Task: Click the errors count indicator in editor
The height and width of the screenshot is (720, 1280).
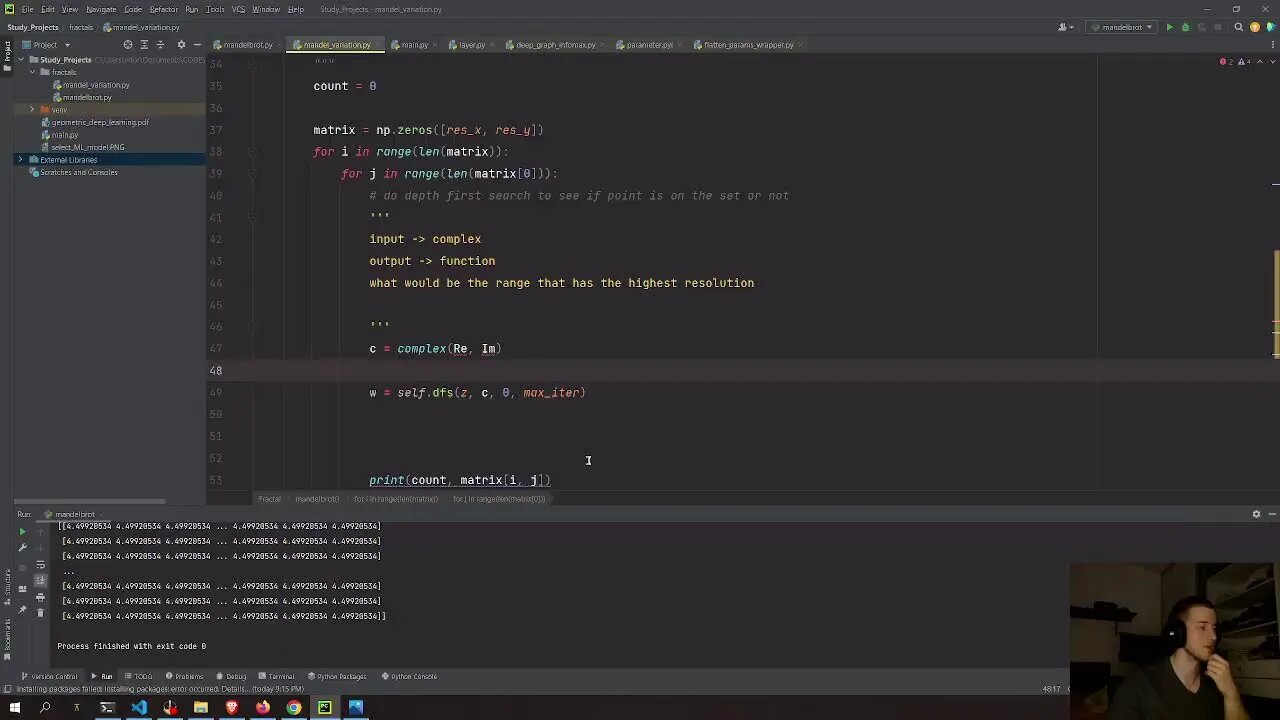Action: click(1226, 62)
